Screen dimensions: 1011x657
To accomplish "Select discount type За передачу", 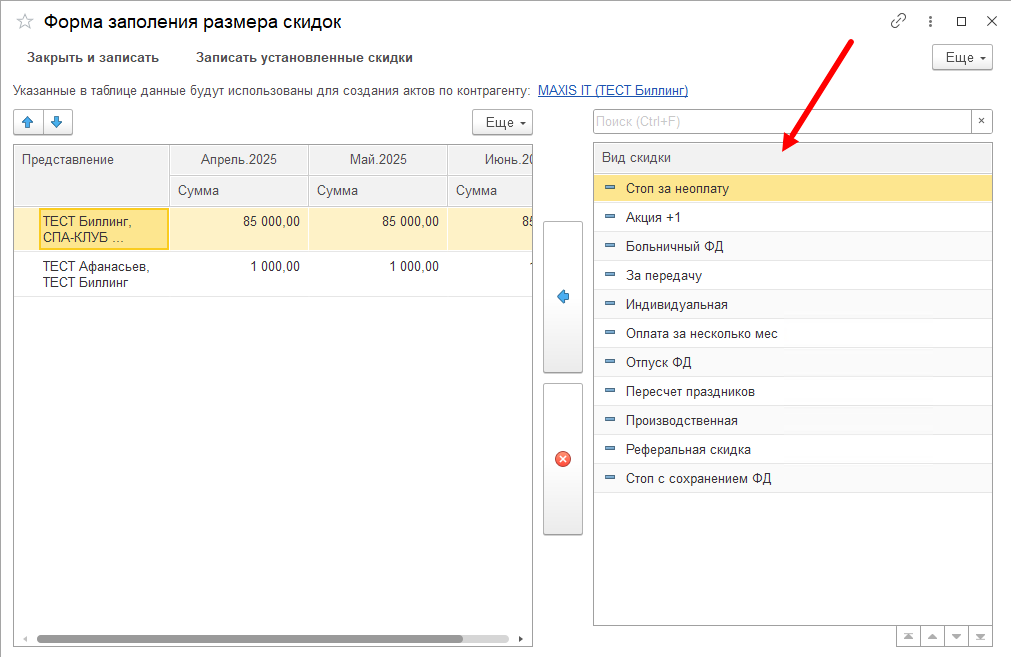I will click(792, 275).
